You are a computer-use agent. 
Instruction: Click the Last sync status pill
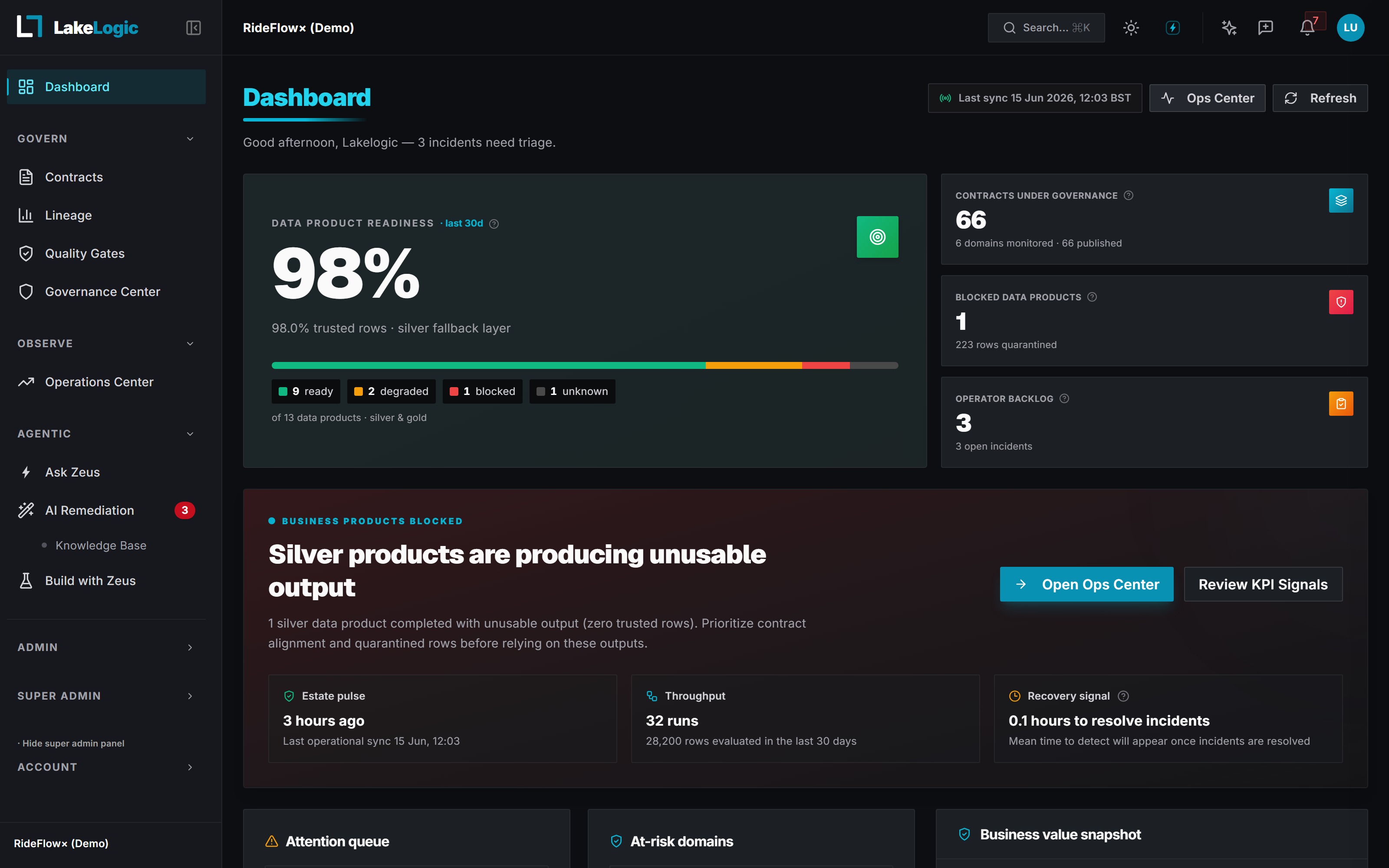pyautogui.click(x=1035, y=98)
